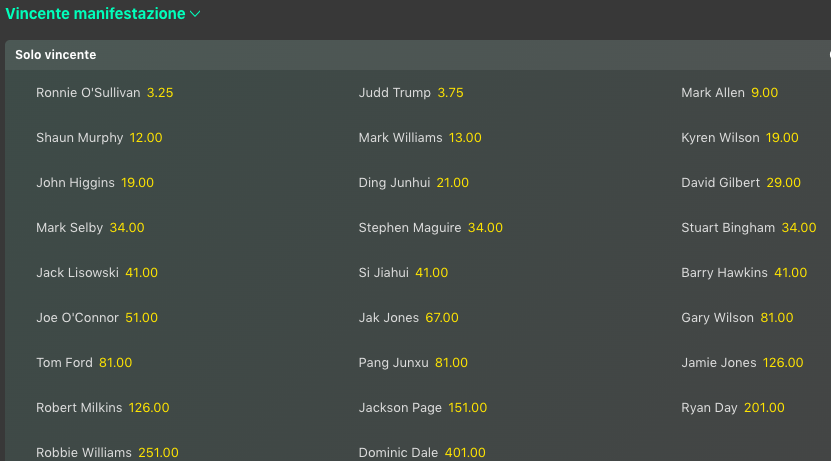This screenshot has height=461, width=831.
Task: Pick Judd Trump at 3.75
Action: click(x=450, y=93)
